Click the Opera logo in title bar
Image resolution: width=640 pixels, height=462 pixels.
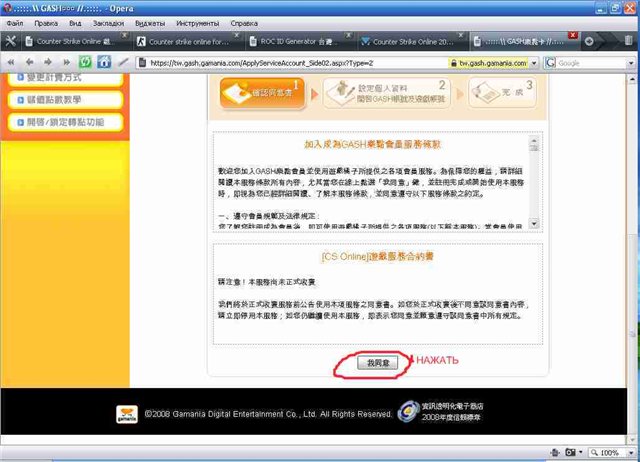click(x=7, y=8)
